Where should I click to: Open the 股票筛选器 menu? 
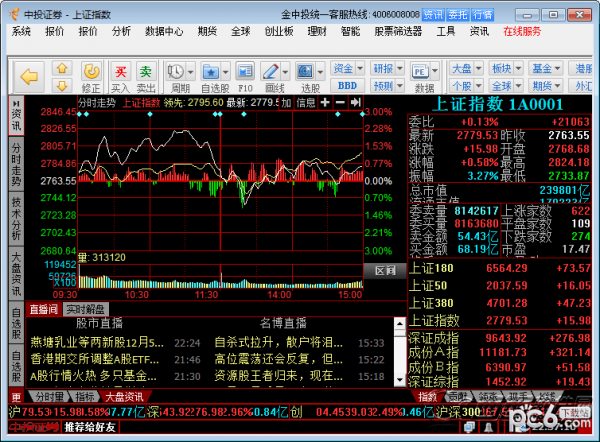(398, 31)
